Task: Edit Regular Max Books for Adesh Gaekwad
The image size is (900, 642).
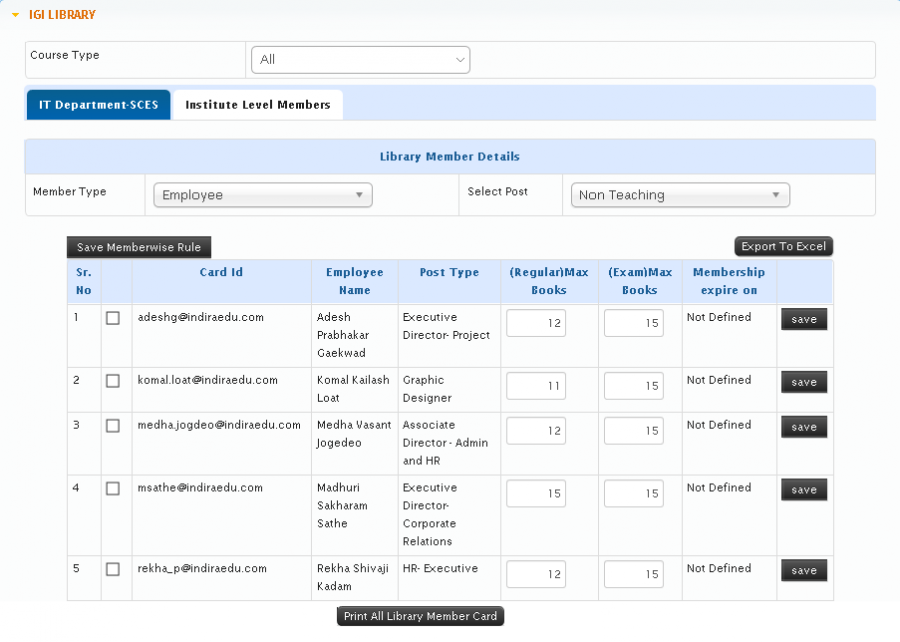Action: 536,323
